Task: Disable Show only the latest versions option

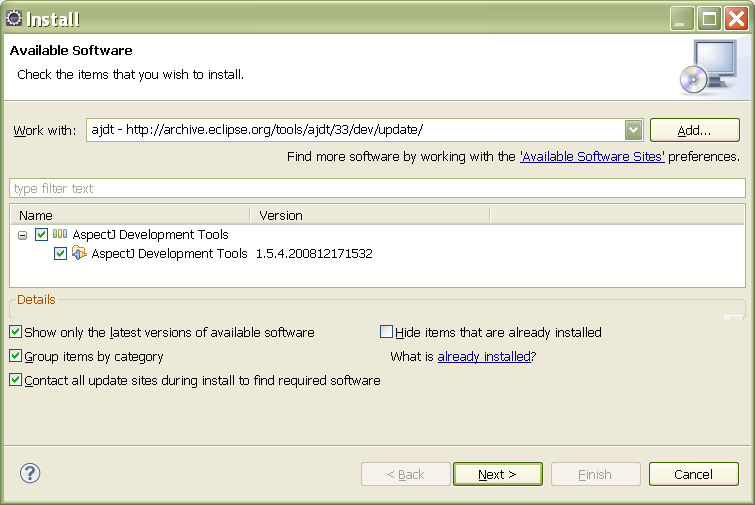Action: (15, 332)
